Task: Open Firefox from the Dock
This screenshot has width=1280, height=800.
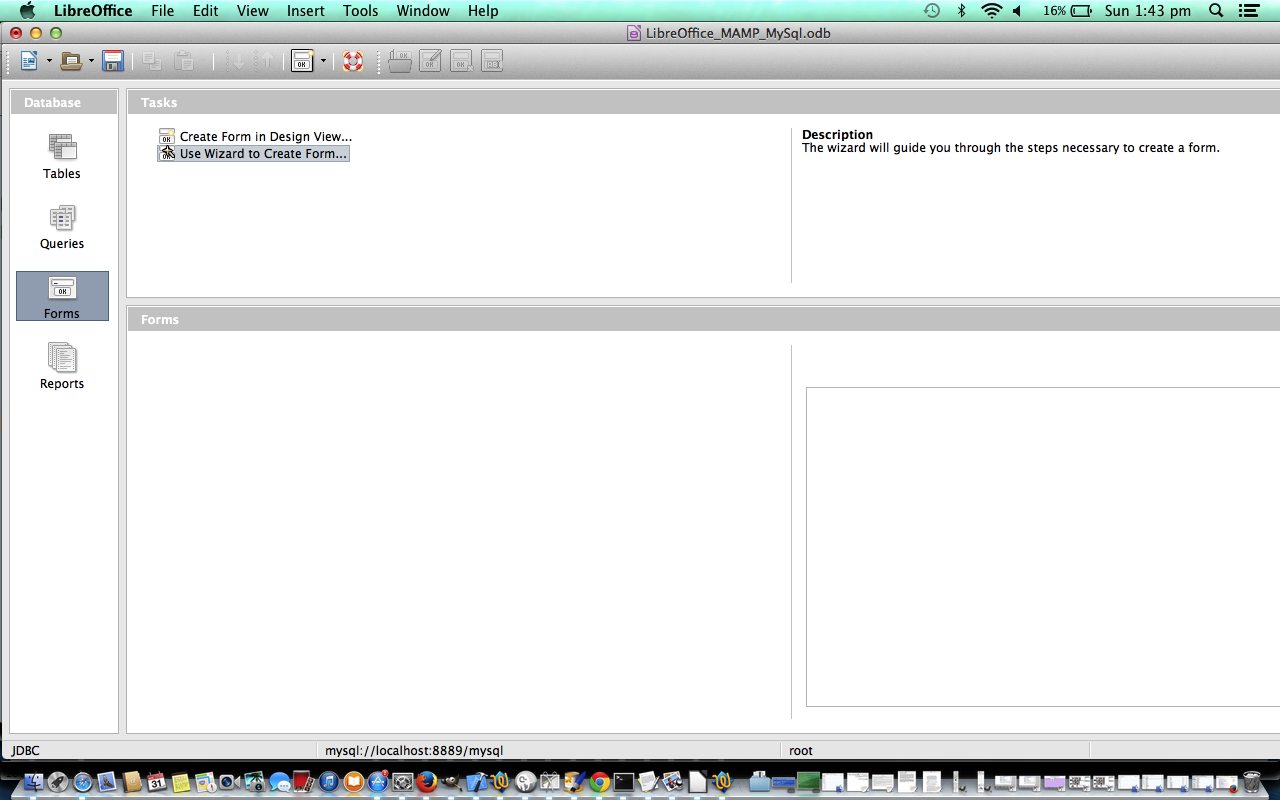Action: pyautogui.click(x=427, y=782)
